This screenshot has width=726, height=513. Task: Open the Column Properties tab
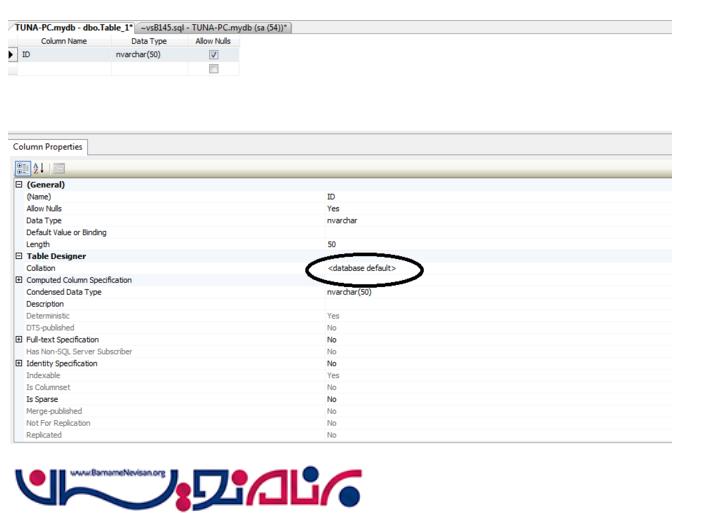point(48,147)
